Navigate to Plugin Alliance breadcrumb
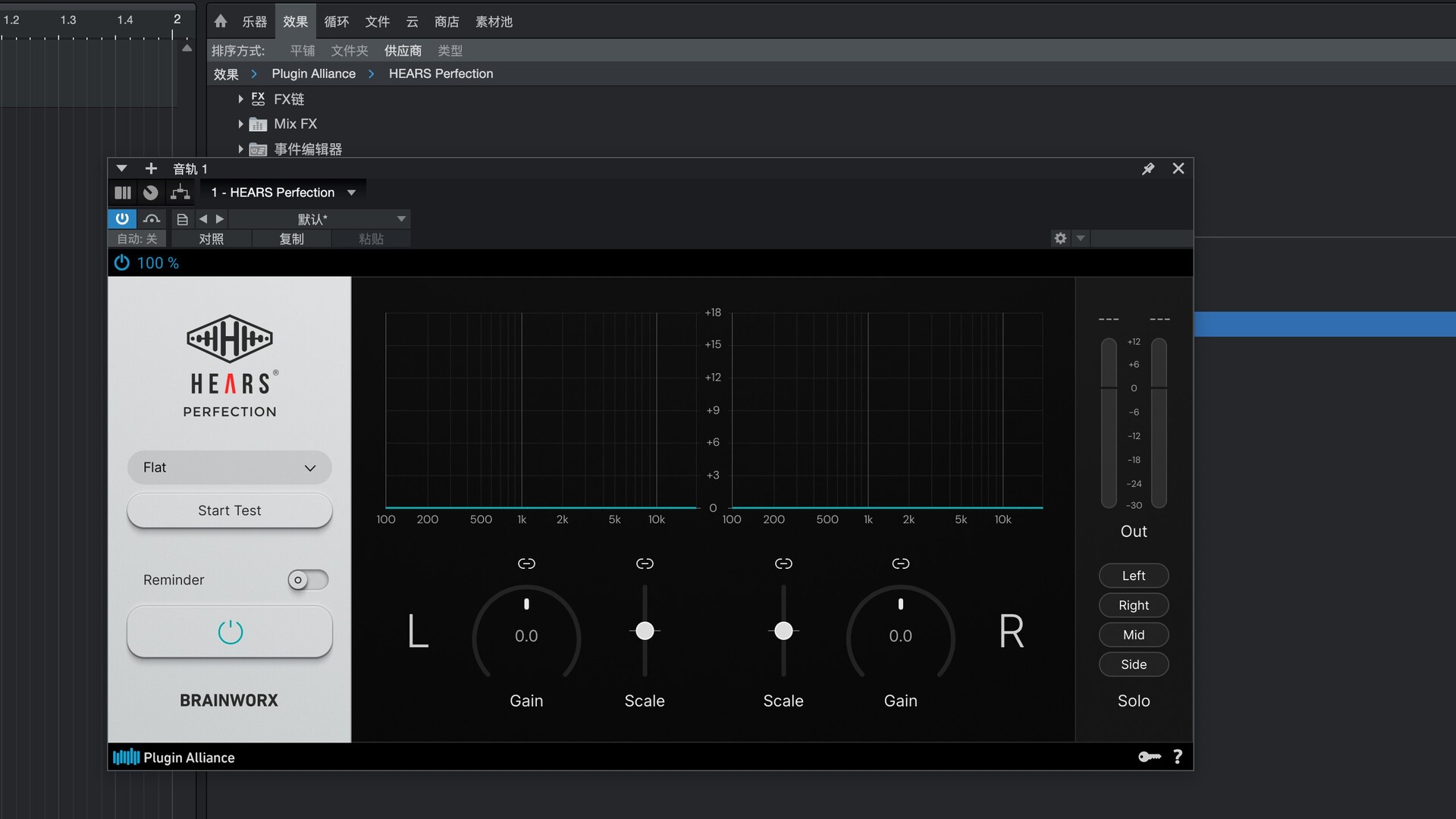This screenshot has width=1456, height=819. (x=313, y=74)
